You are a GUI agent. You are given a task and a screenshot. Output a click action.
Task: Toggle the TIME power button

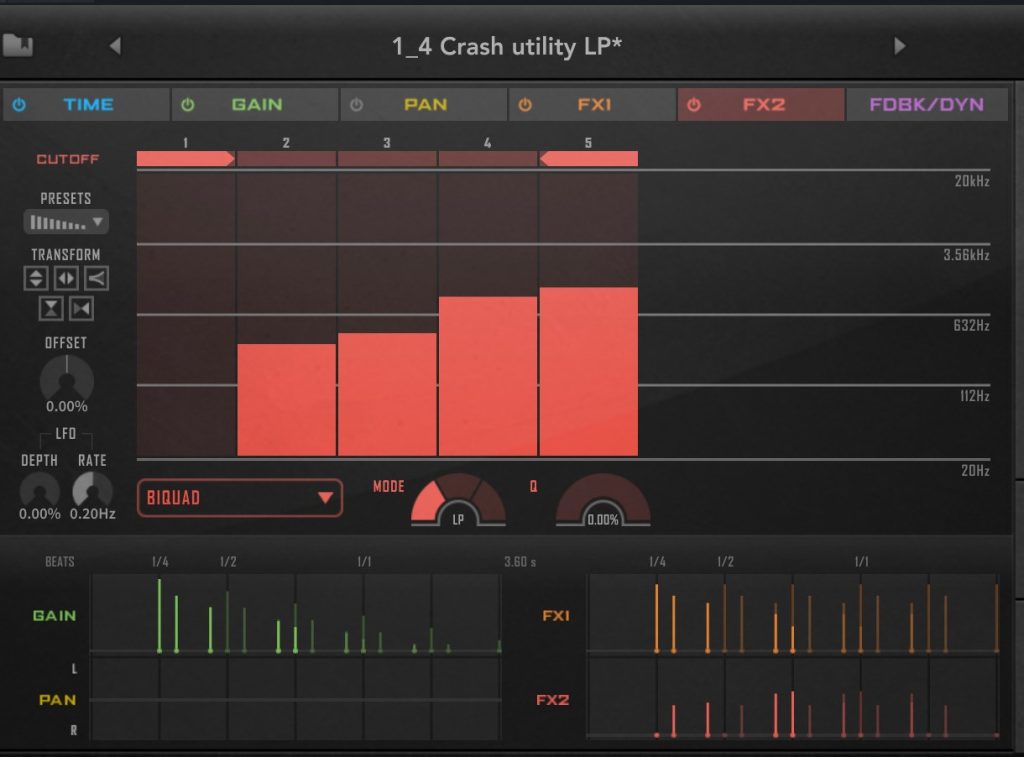(x=19, y=105)
